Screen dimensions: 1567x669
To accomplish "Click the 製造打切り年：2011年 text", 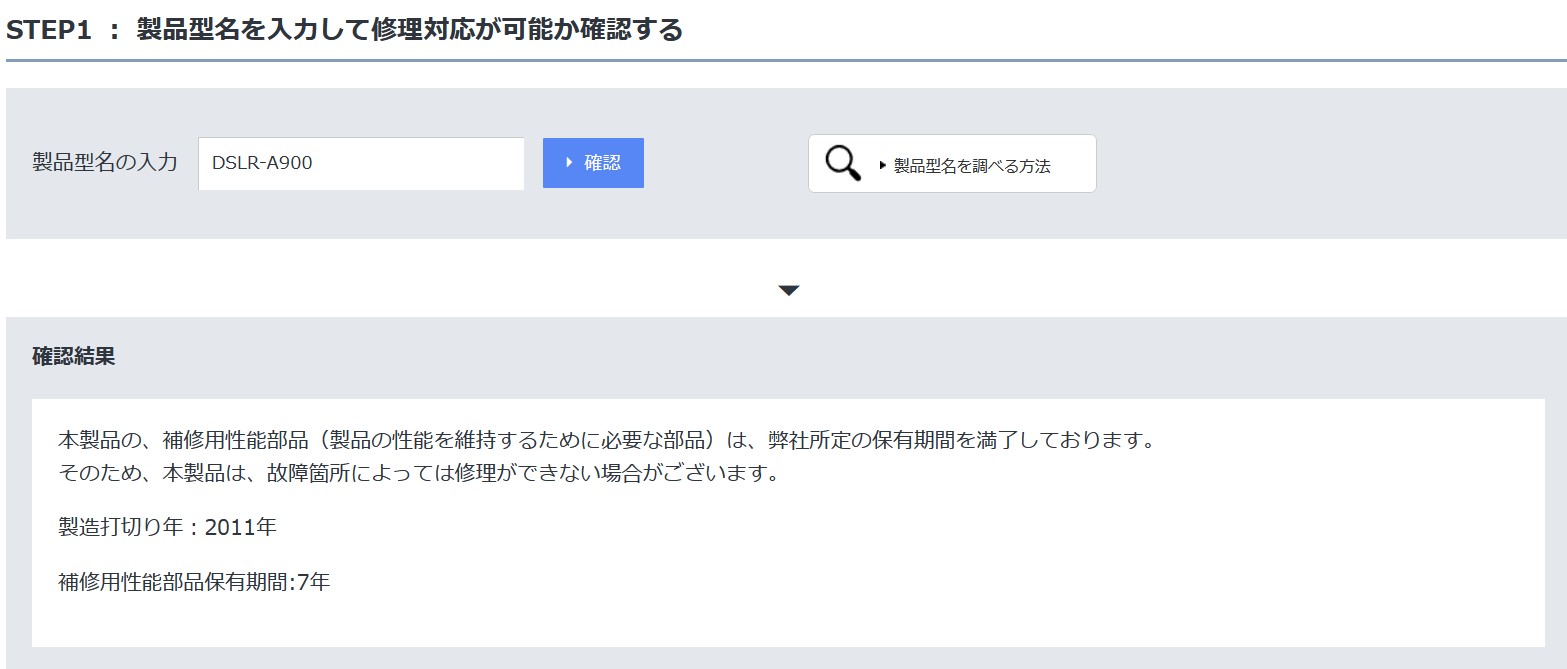I will tap(167, 527).
